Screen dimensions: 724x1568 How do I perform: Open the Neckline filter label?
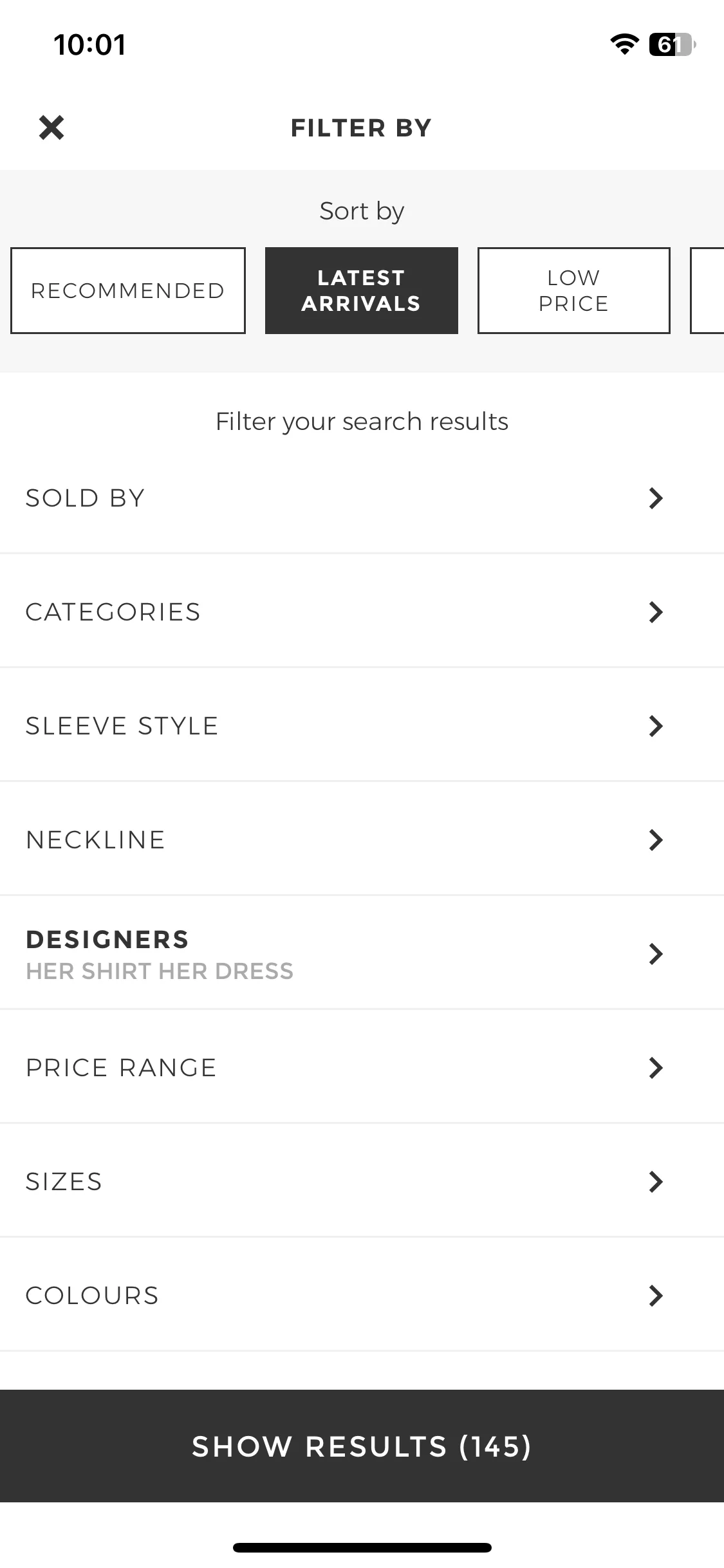coord(95,840)
